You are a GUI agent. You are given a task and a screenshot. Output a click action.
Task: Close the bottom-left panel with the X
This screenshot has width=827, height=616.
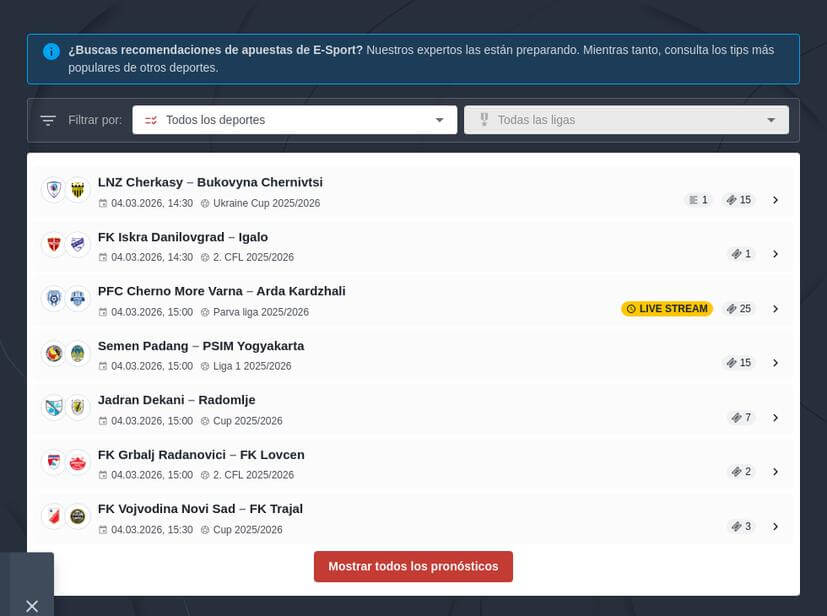point(31,606)
